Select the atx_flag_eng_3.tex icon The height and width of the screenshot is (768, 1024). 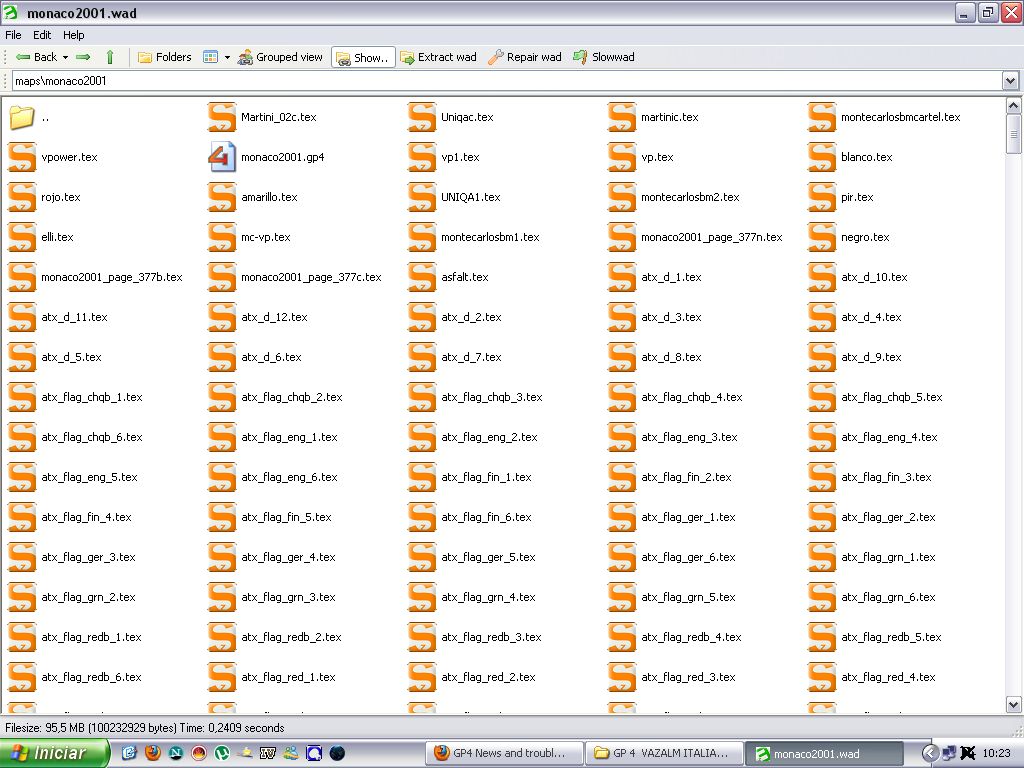click(621, 438)
